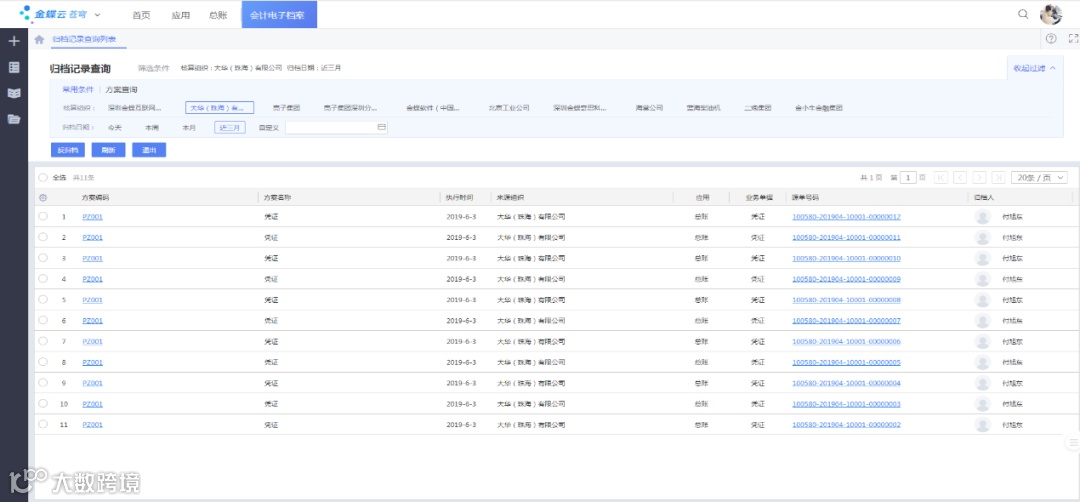Click the page number input box

point(908,178)
